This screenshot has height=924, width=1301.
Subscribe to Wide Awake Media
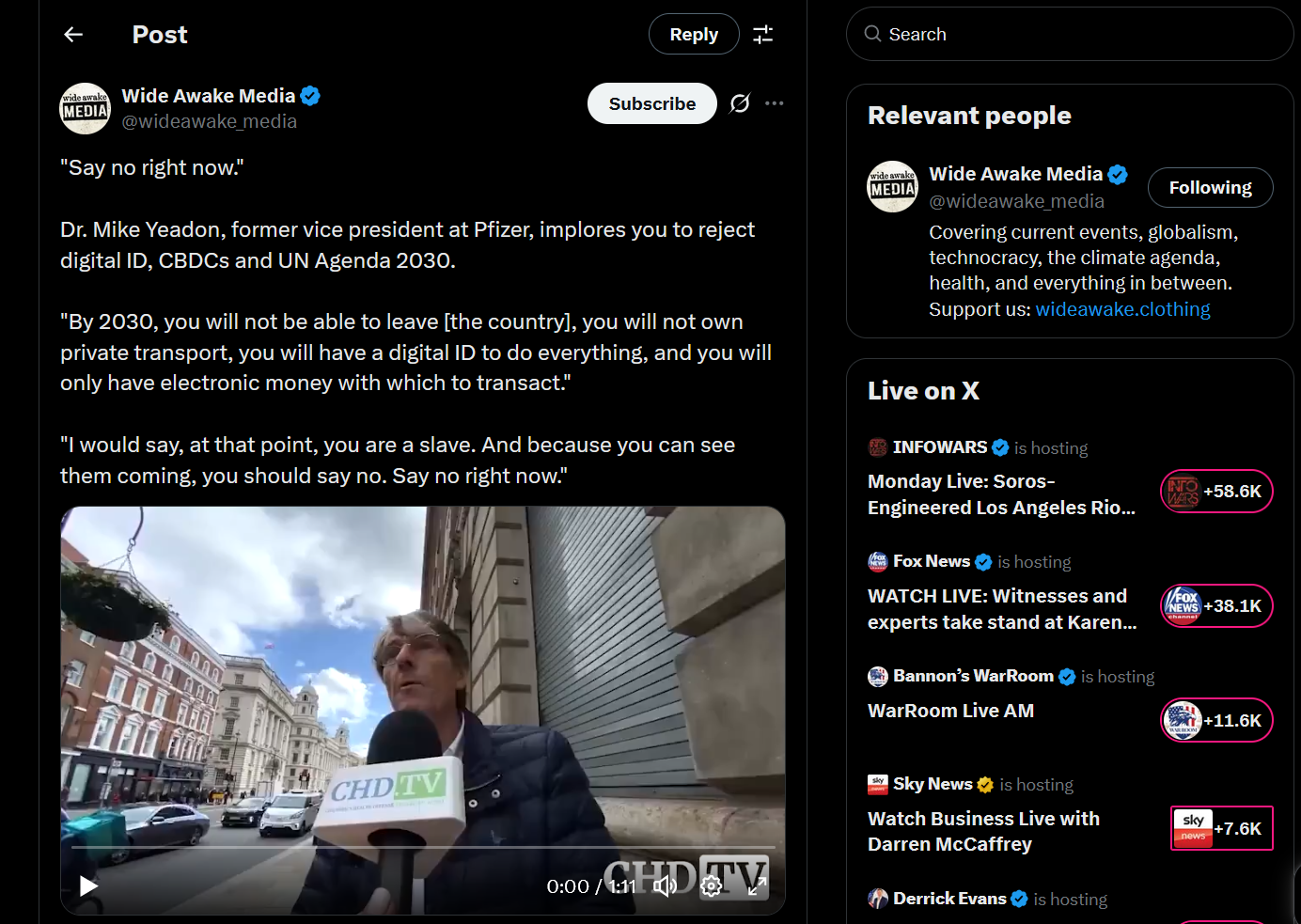click(x=652, y=103)
